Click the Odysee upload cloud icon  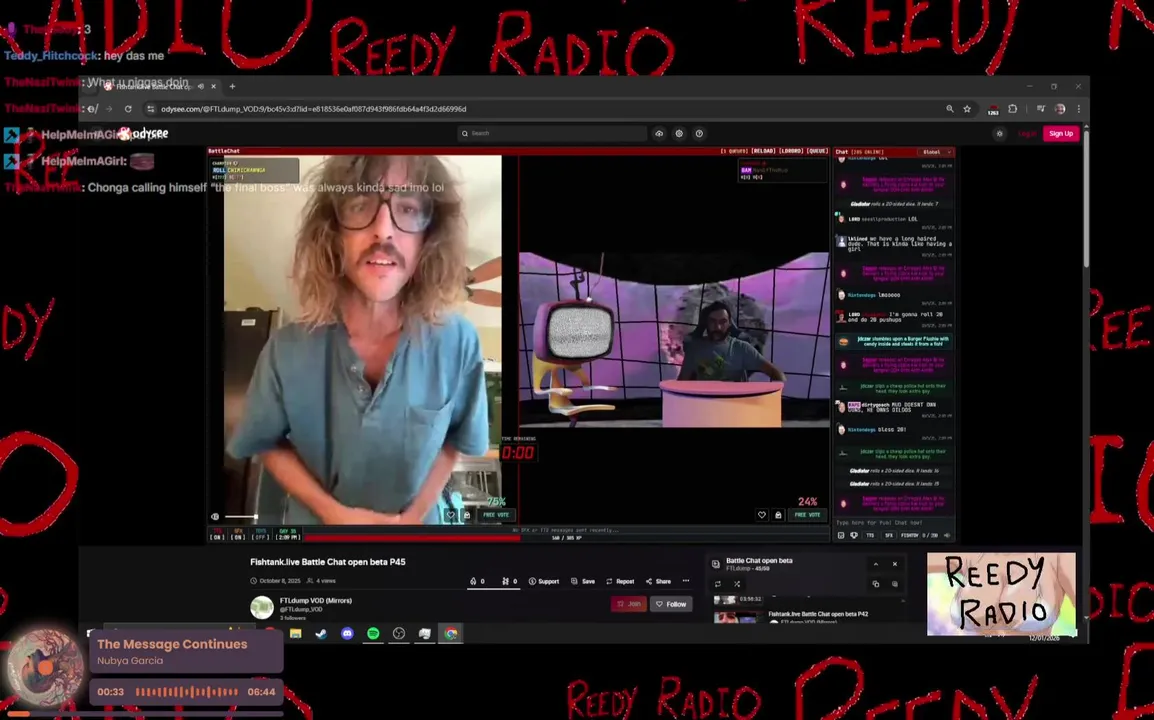(659, 133)
